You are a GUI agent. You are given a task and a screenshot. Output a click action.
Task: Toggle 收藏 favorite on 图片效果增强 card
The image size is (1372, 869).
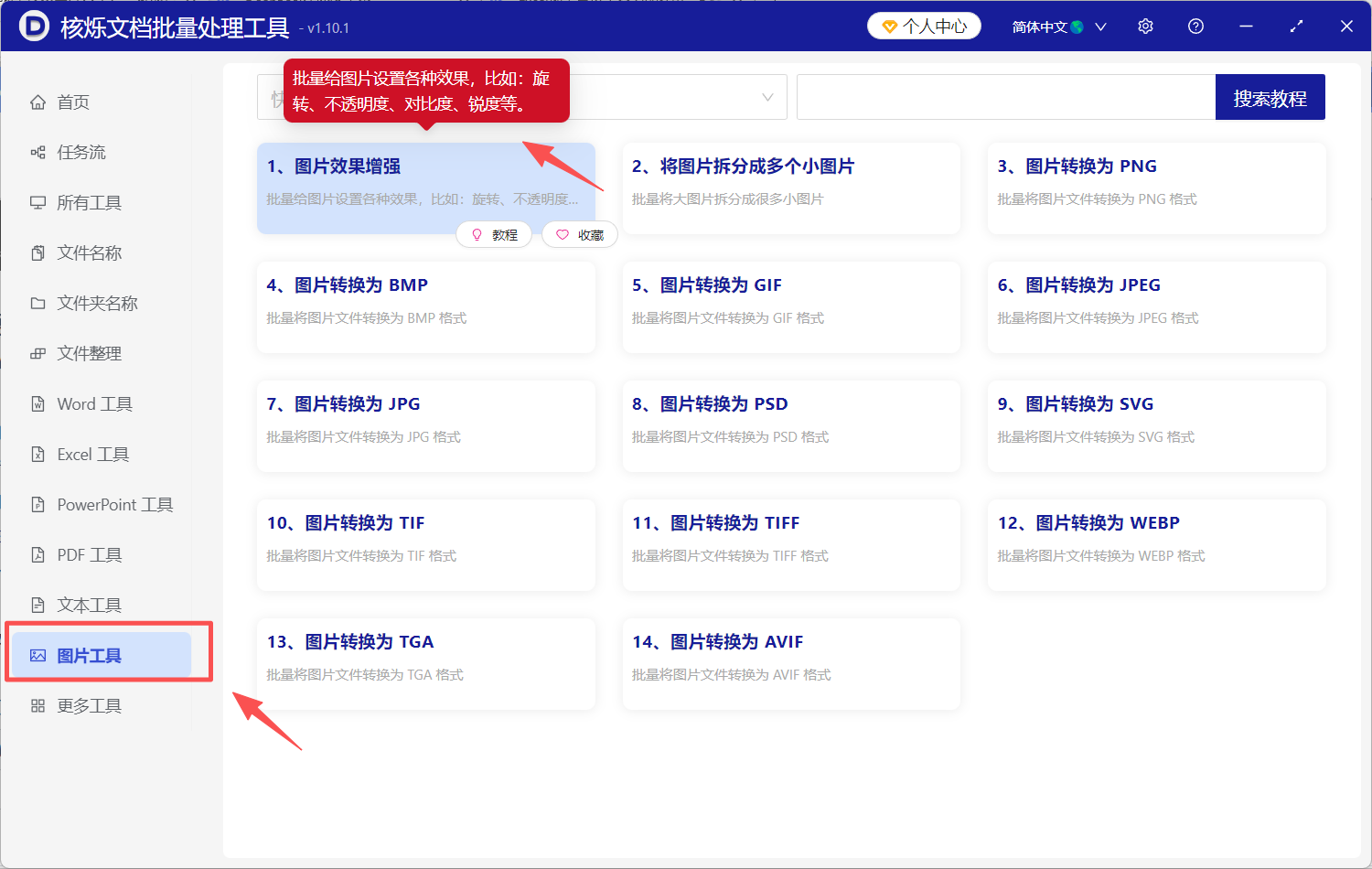click(579, 234)
